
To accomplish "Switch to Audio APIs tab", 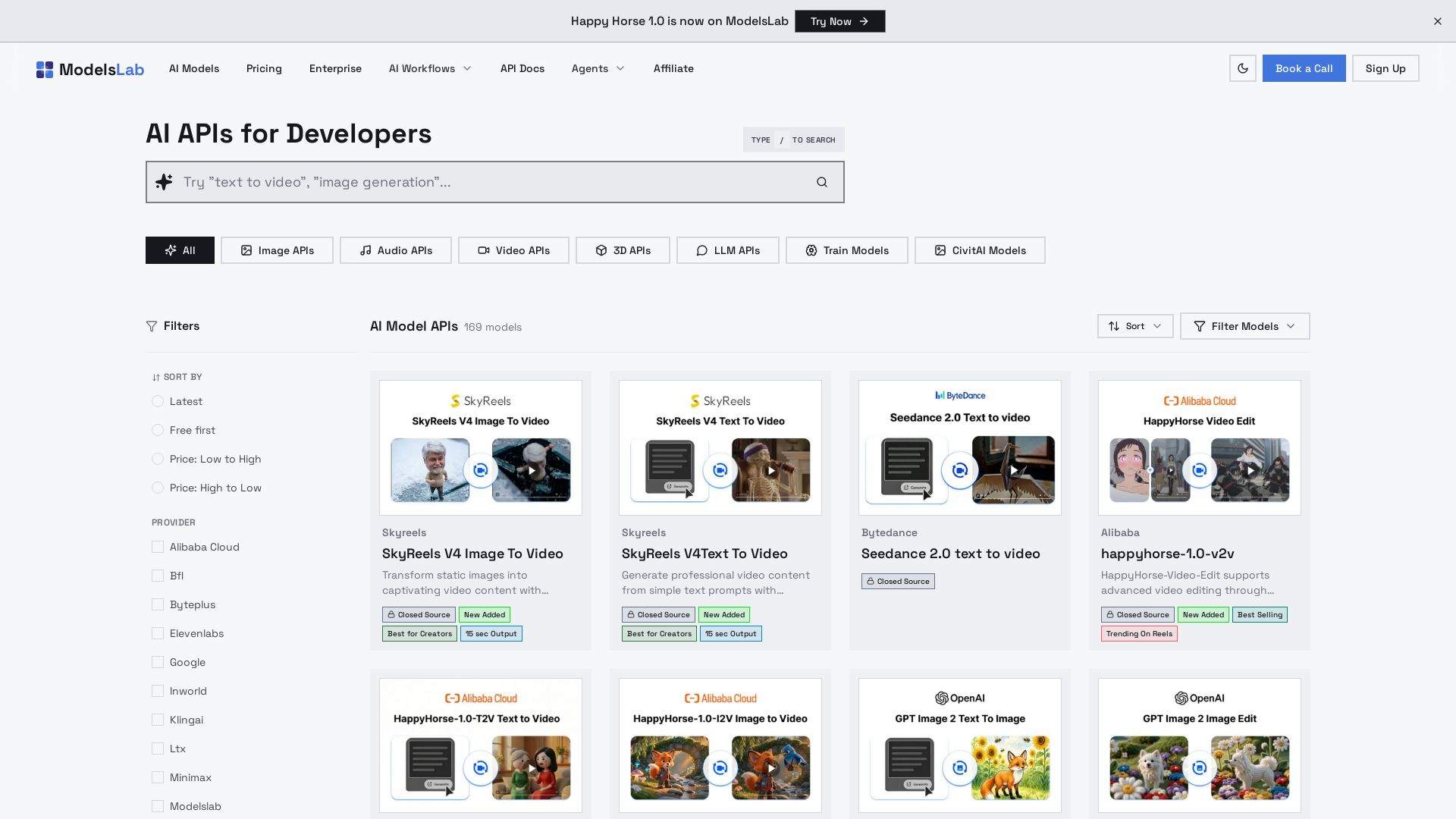I will (396, 250).
